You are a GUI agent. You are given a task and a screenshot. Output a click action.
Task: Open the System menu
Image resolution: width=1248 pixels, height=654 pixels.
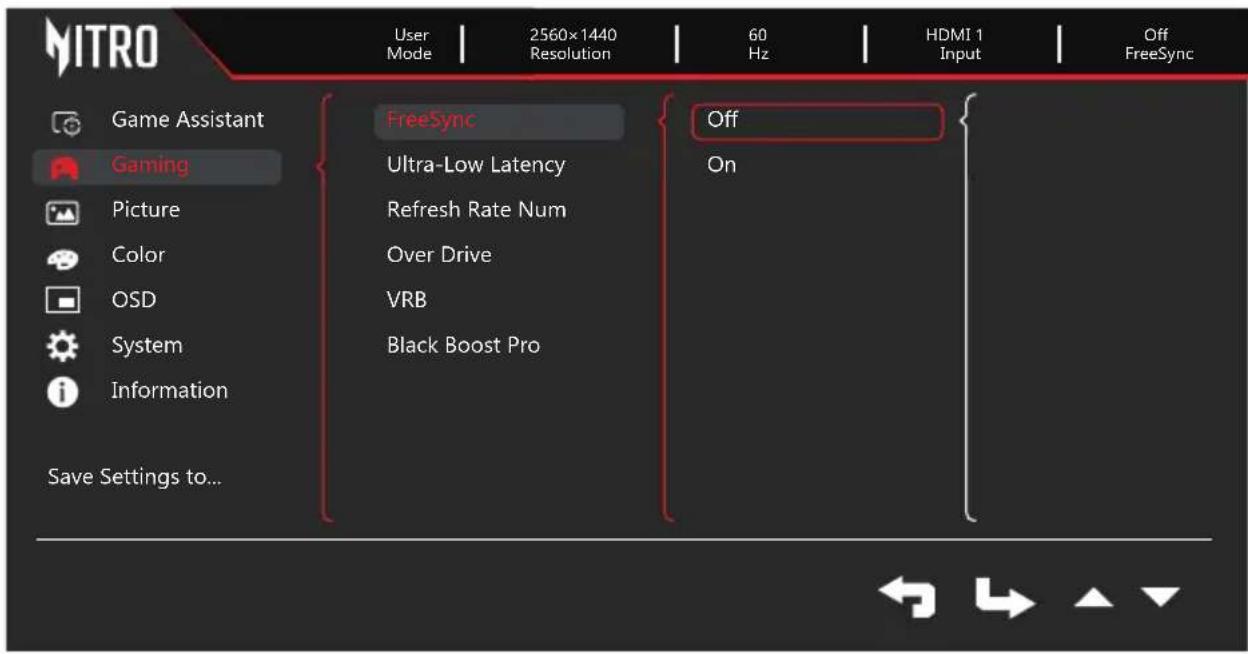tap(147, 345)
